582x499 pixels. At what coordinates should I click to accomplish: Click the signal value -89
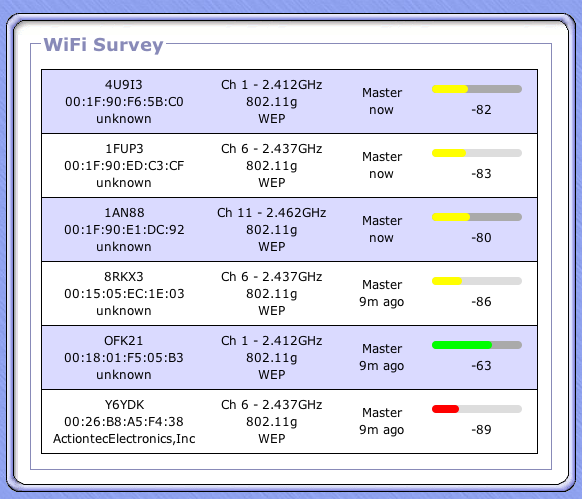click(481, 430)
